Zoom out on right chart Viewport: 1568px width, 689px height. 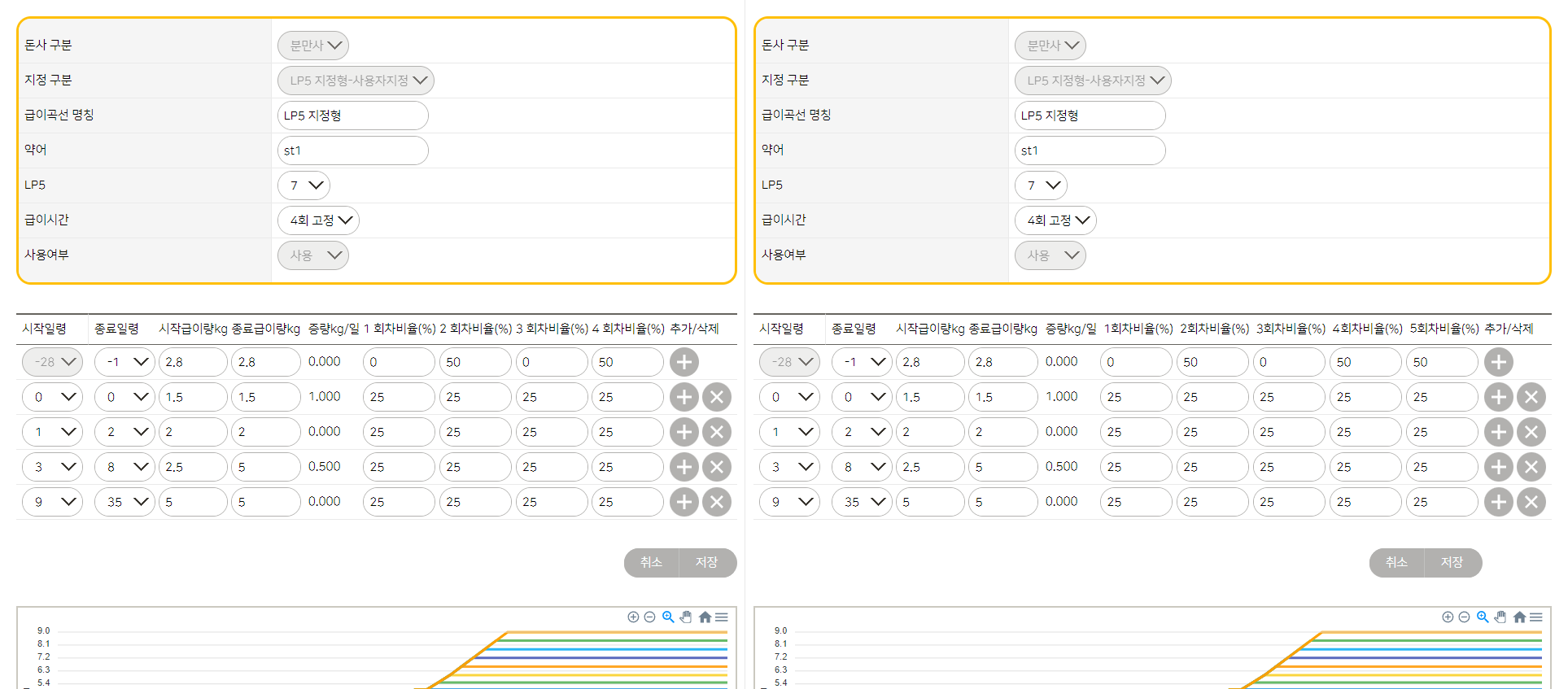(1464, 617)
